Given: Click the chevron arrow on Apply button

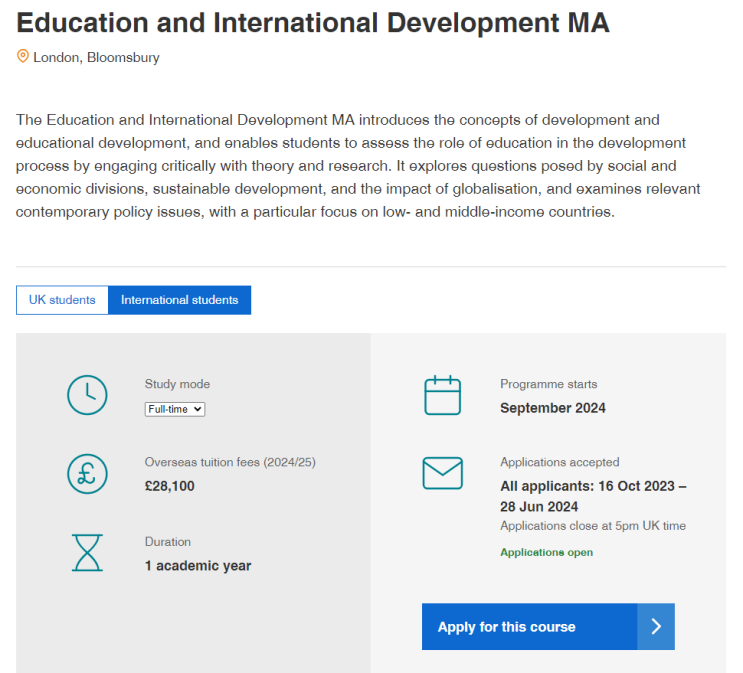Looking at the screenshot, I should pyautogui.click(x=656, y=627).
